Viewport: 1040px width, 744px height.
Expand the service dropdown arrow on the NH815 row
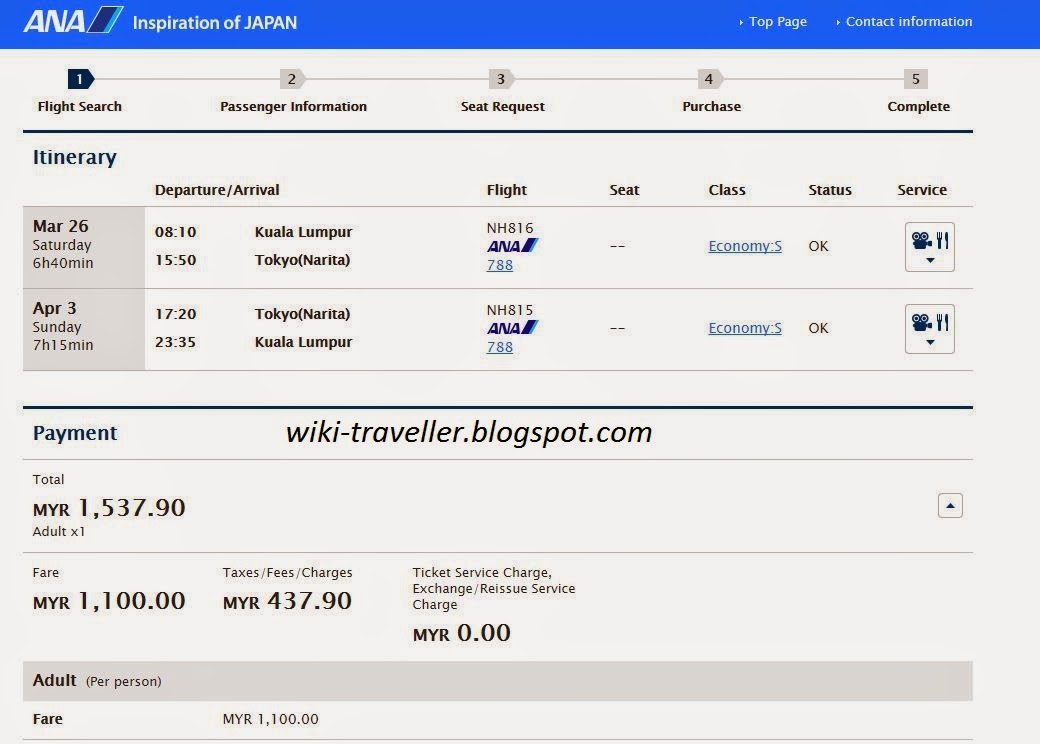tap(929, 341)
